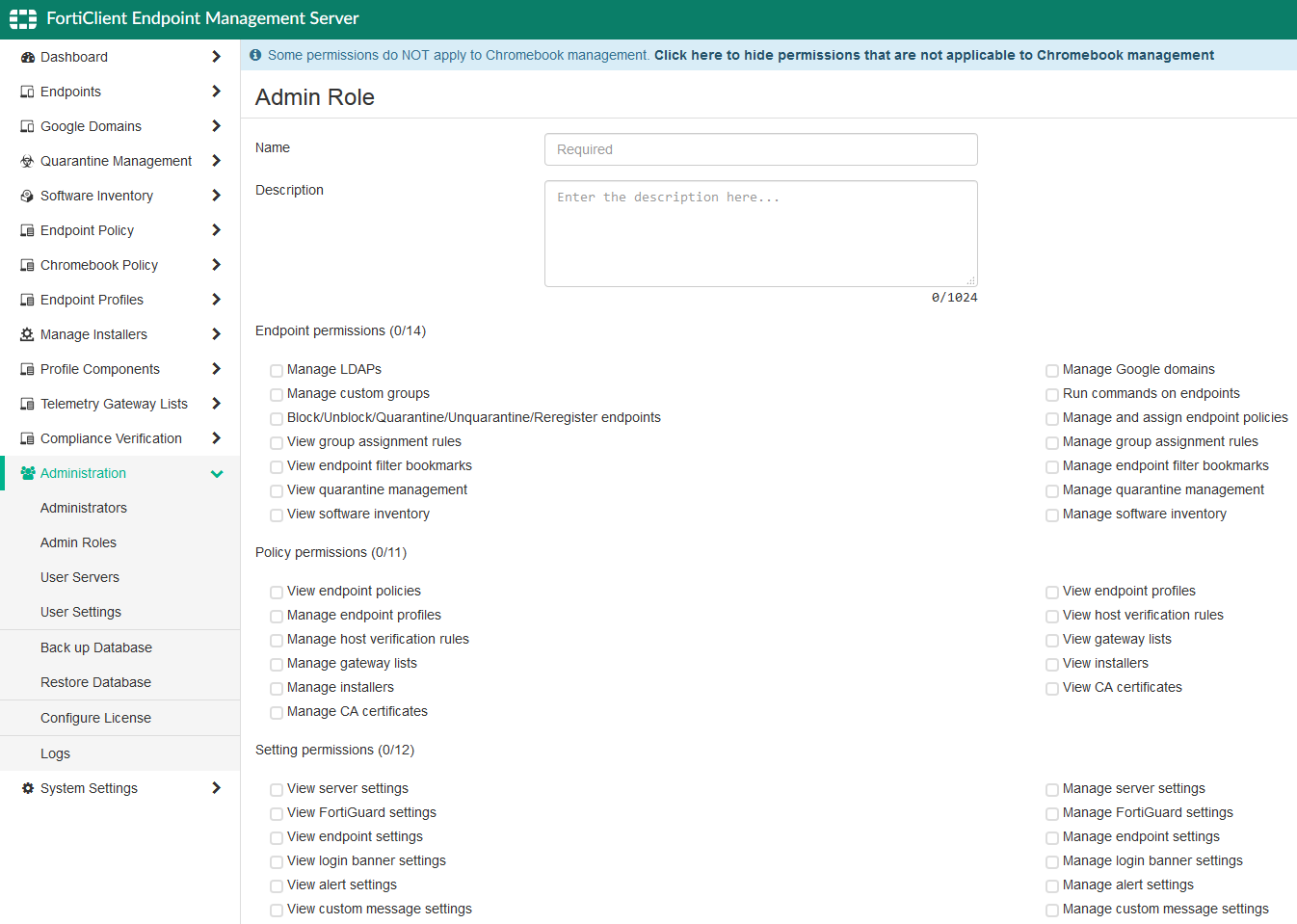Click the Name input field
Image resolution: width=1297 pixels, height=924 pixels.
(x=761, y=149)
